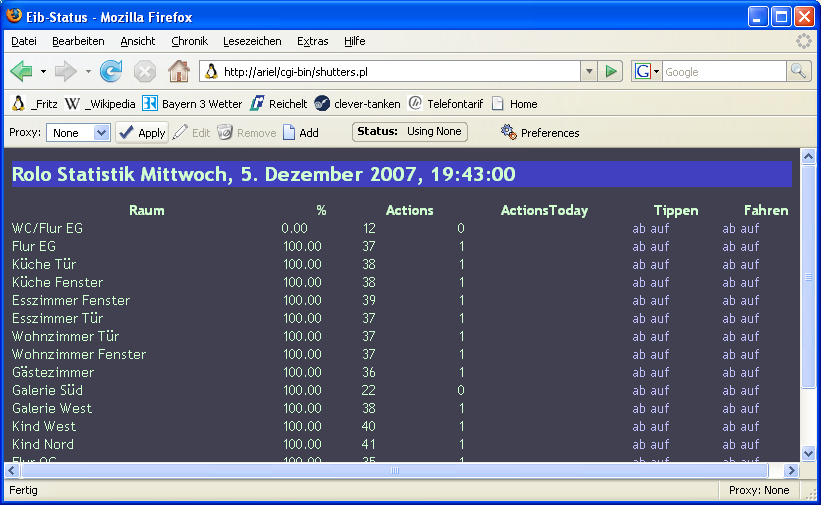
Task: Open the Extras menu
Action: [x=312, y=41]
